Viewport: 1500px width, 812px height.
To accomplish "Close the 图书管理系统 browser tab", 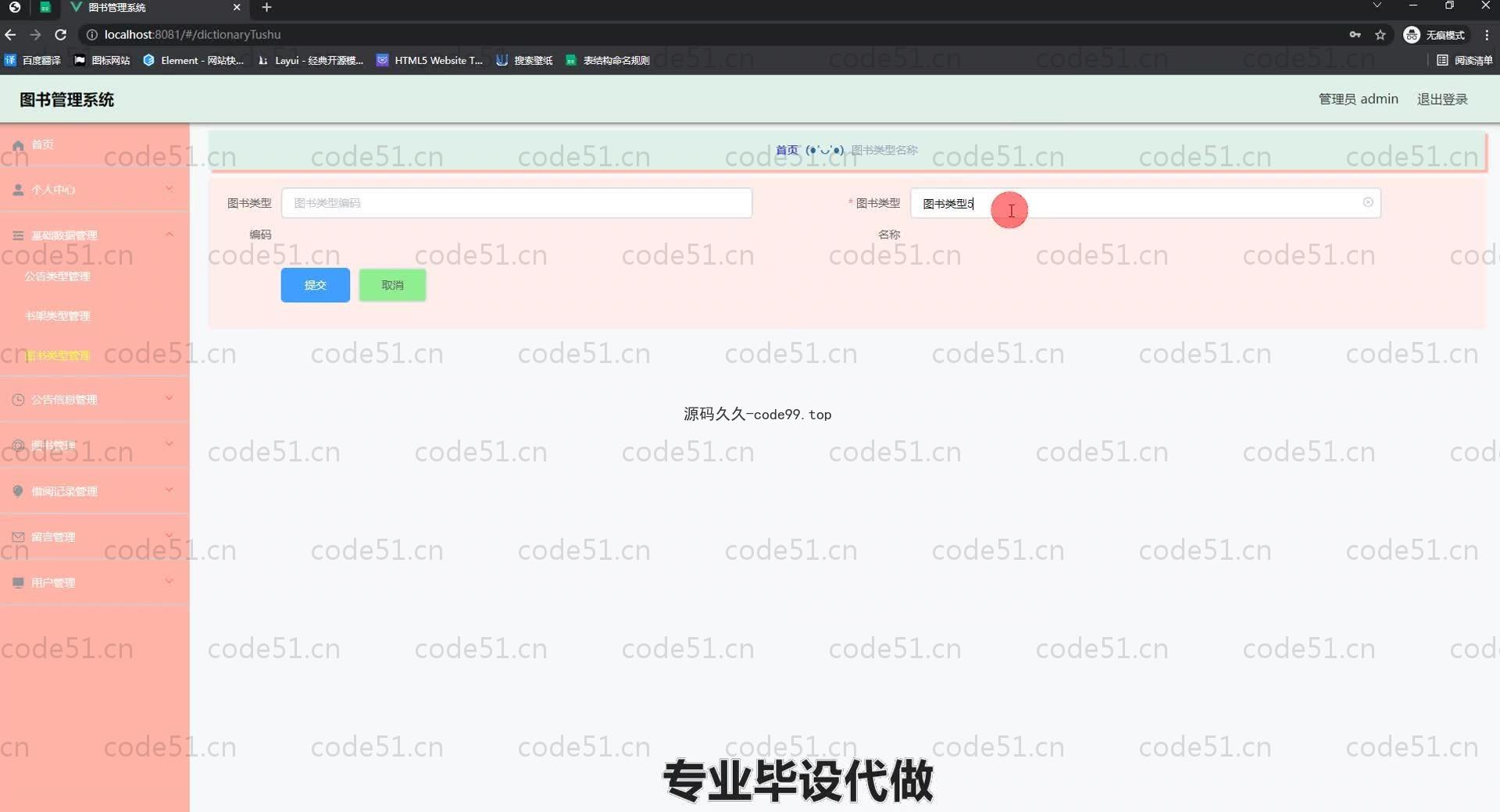I will coord(237,7).
